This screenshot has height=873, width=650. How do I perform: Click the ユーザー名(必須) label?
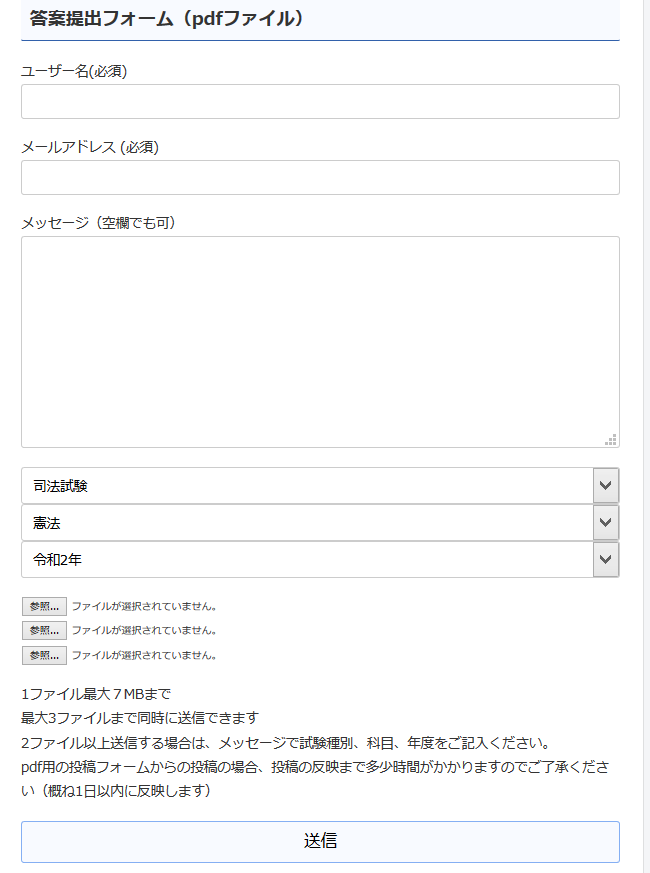pos(74,71)
